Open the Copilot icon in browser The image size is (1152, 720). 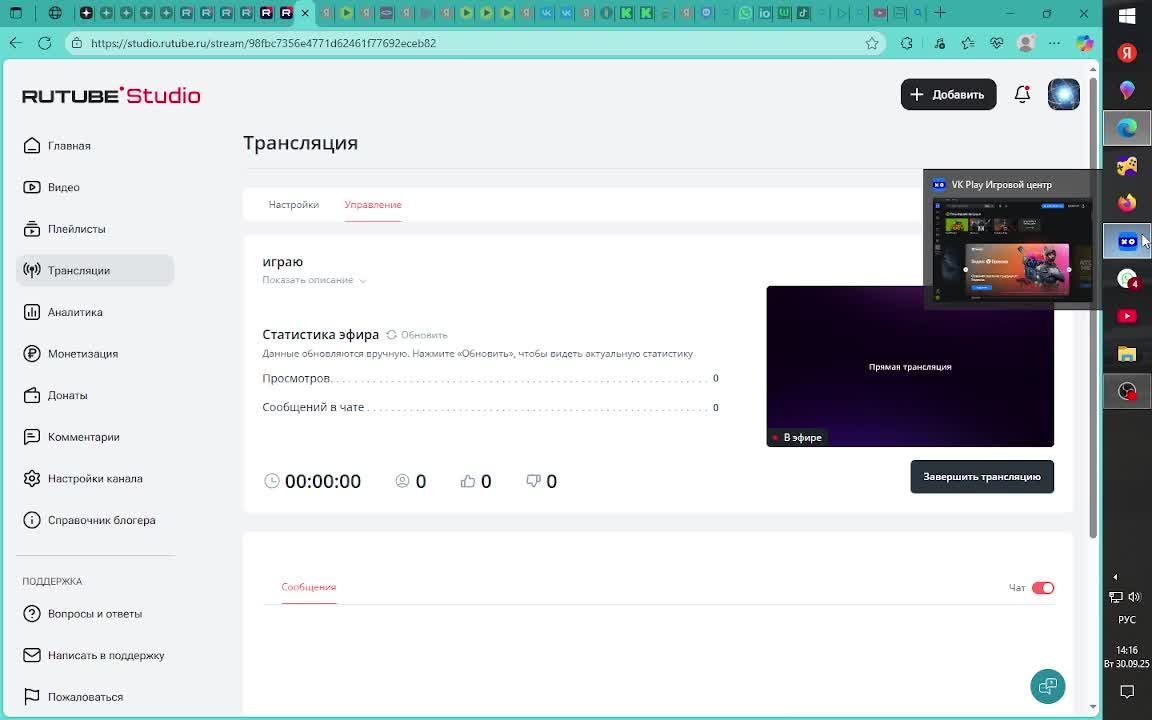(x=1084, y=43)
